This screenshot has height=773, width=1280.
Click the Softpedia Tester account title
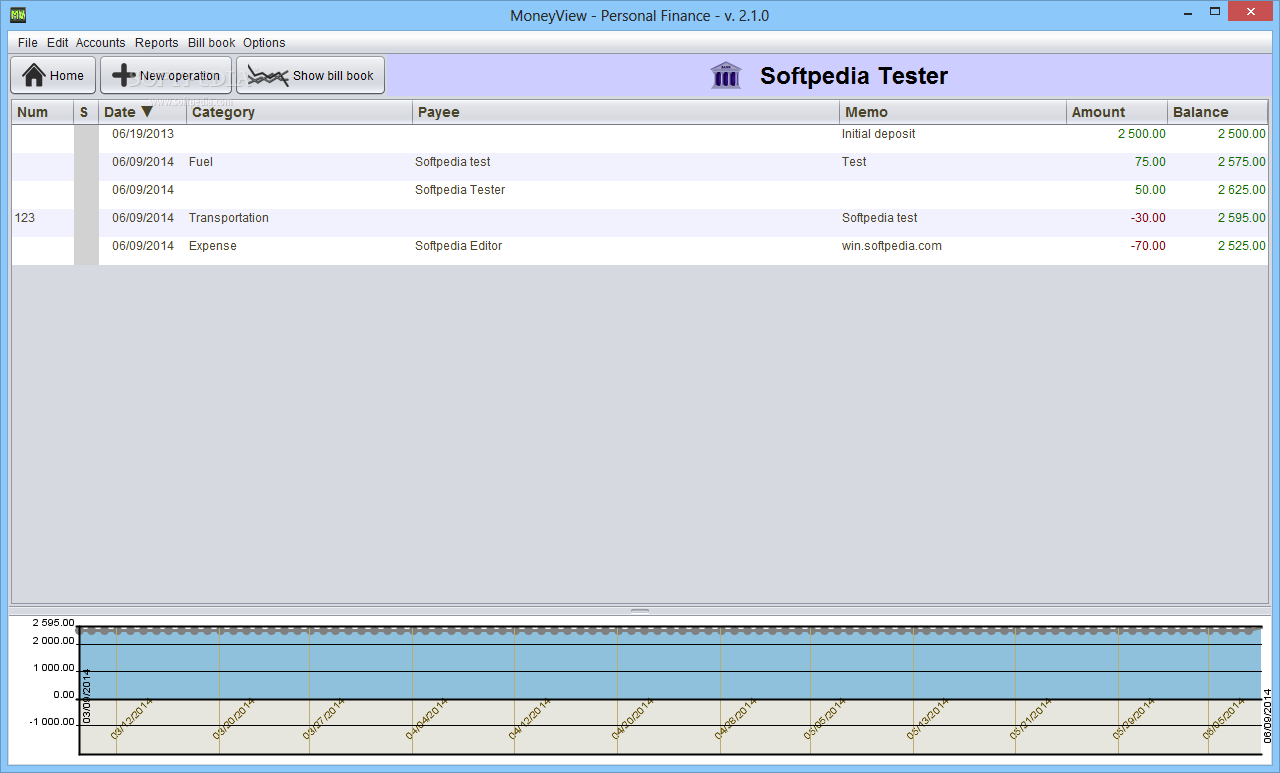(x=854, y=76)
